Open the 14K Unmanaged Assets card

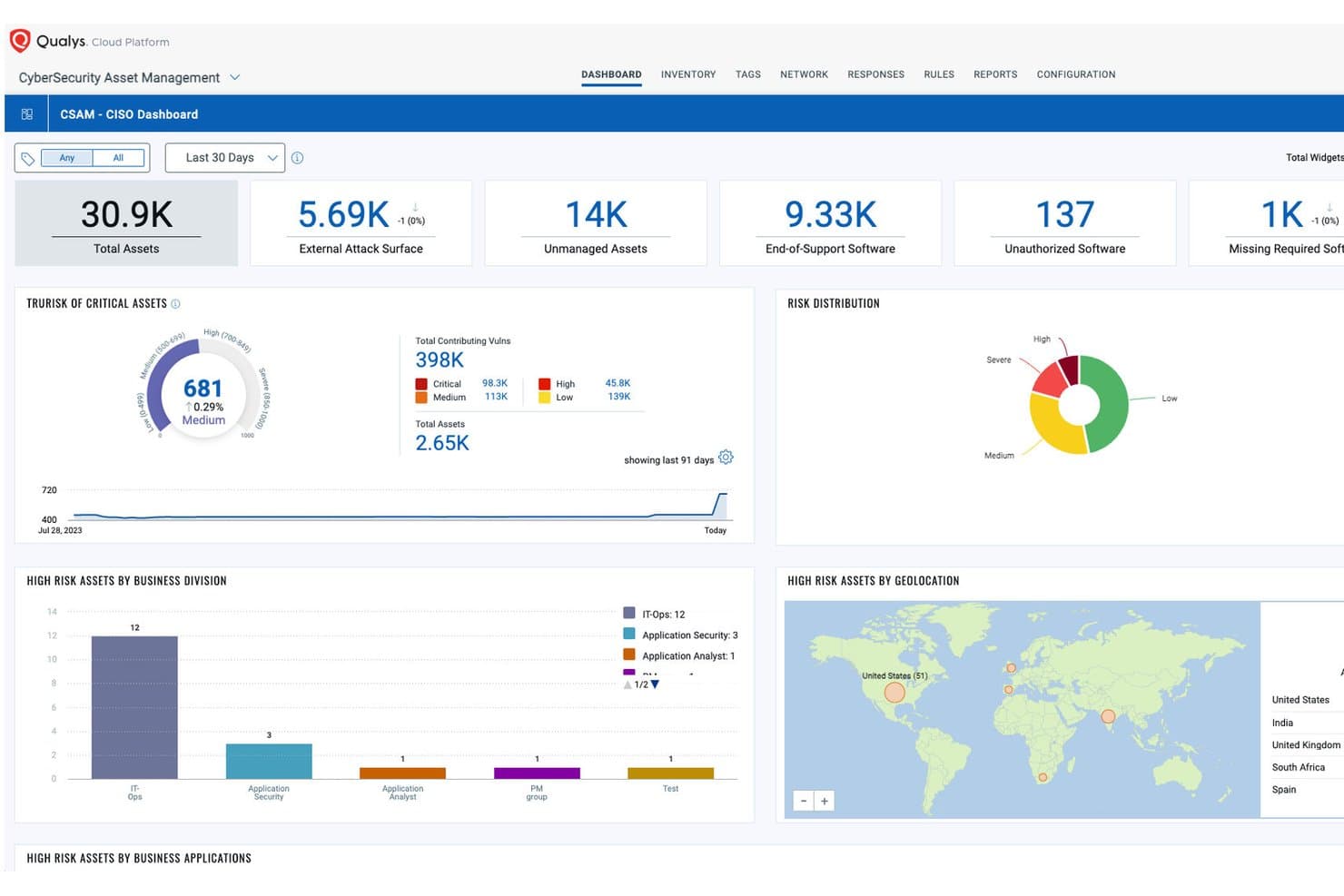tap(596, 223)
